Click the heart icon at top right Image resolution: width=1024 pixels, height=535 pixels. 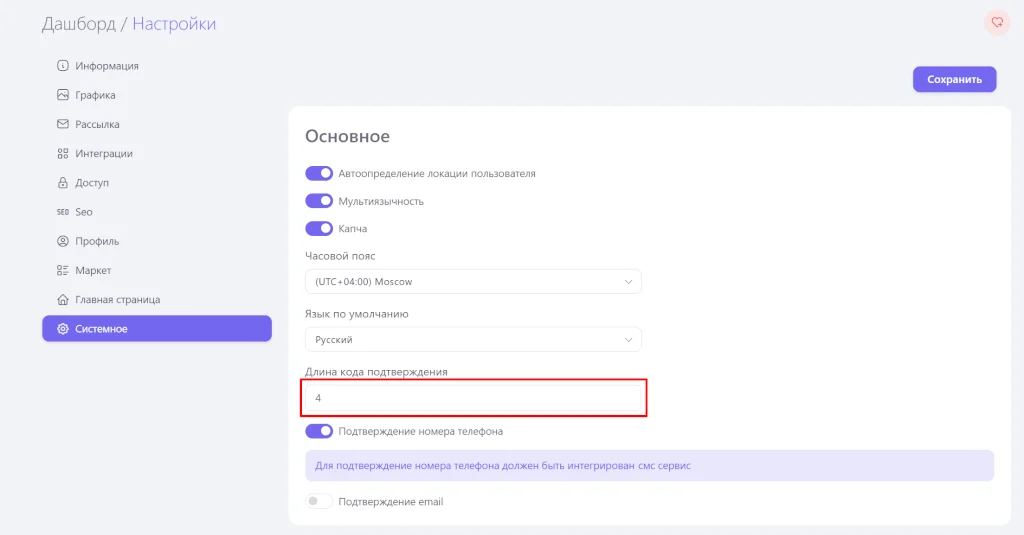(996, 22)
